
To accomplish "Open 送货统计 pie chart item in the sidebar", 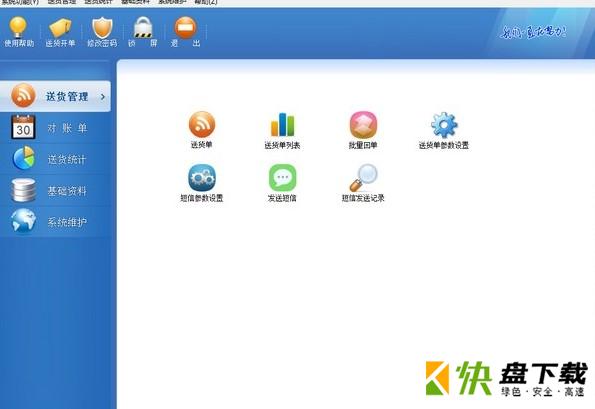I will [55, 159].
